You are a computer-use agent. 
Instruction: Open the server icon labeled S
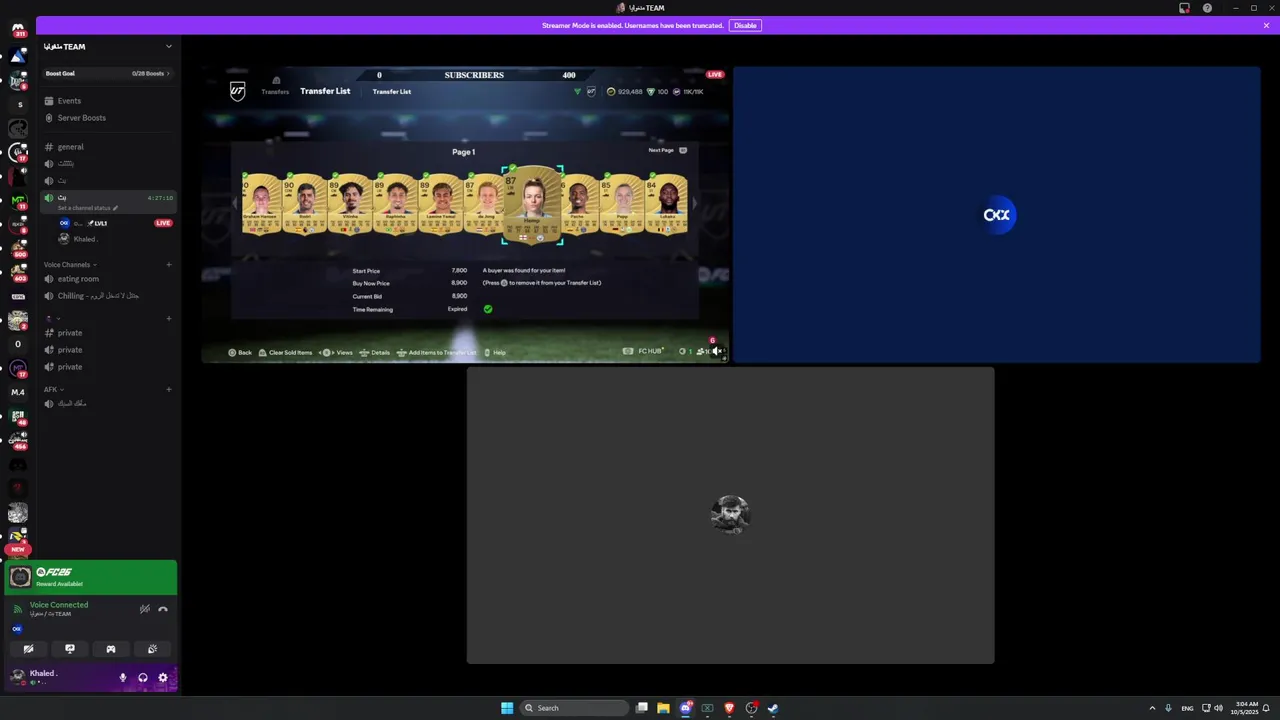tap(18, 105)
